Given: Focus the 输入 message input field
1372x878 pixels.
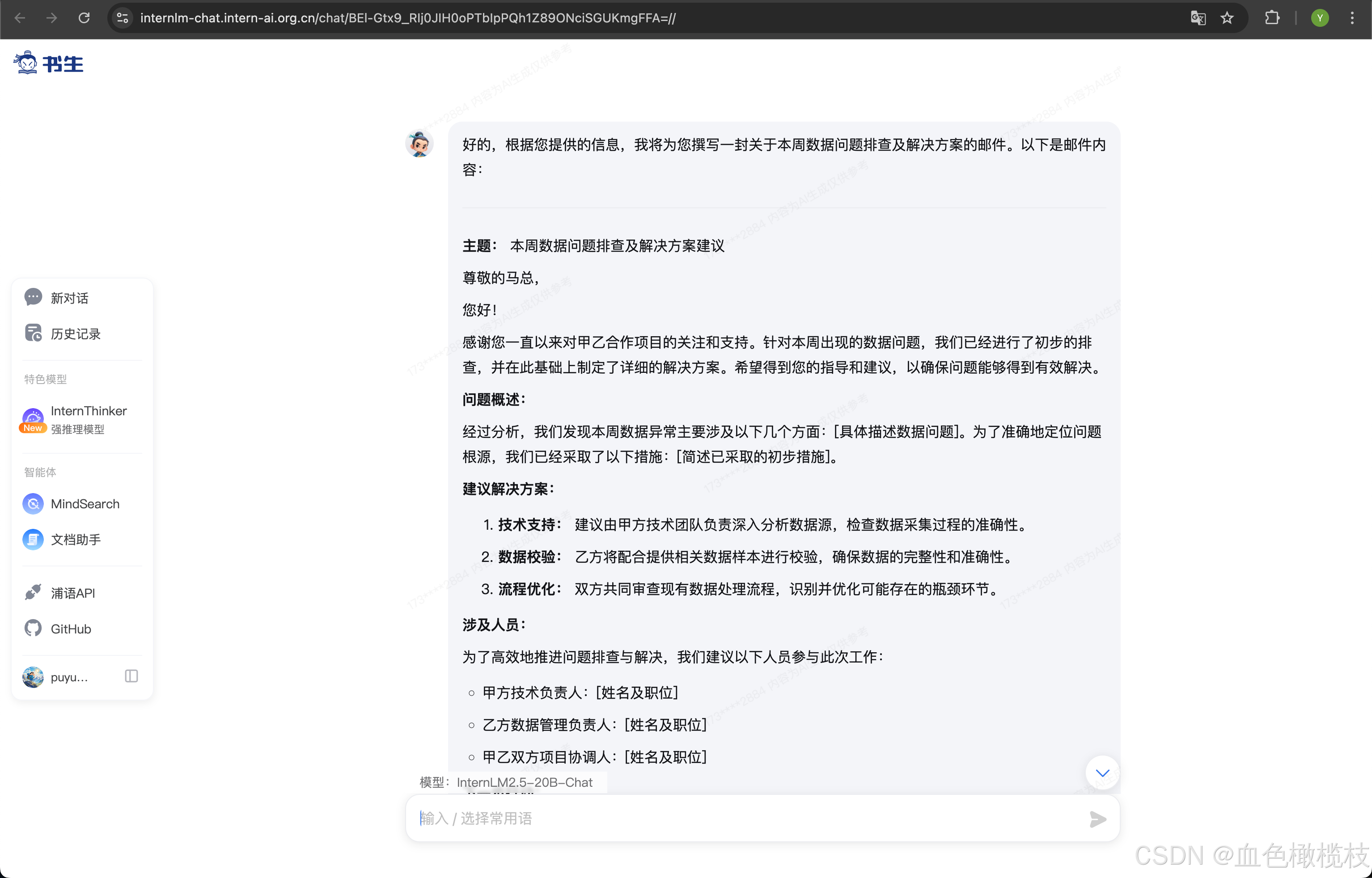Looking at the screenshot, I should [x=741, y=819].
